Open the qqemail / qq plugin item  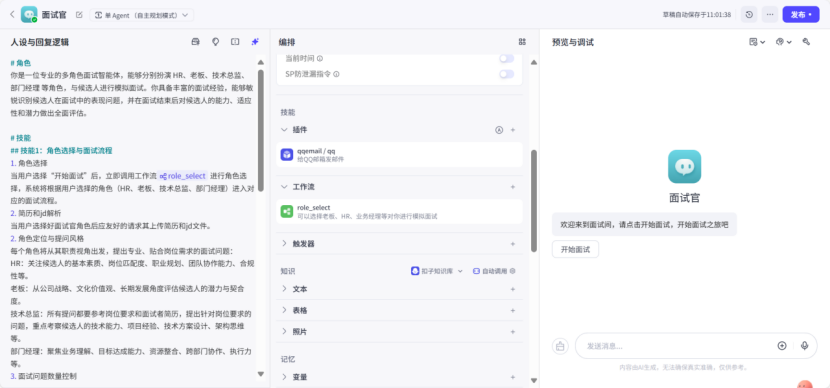coord(399,155)
